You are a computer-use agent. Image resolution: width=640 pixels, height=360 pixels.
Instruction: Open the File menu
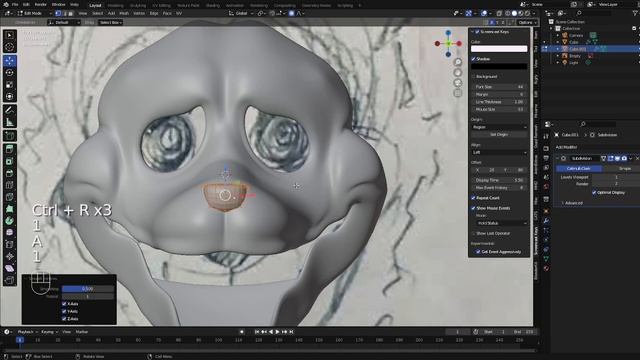point(15,4)
